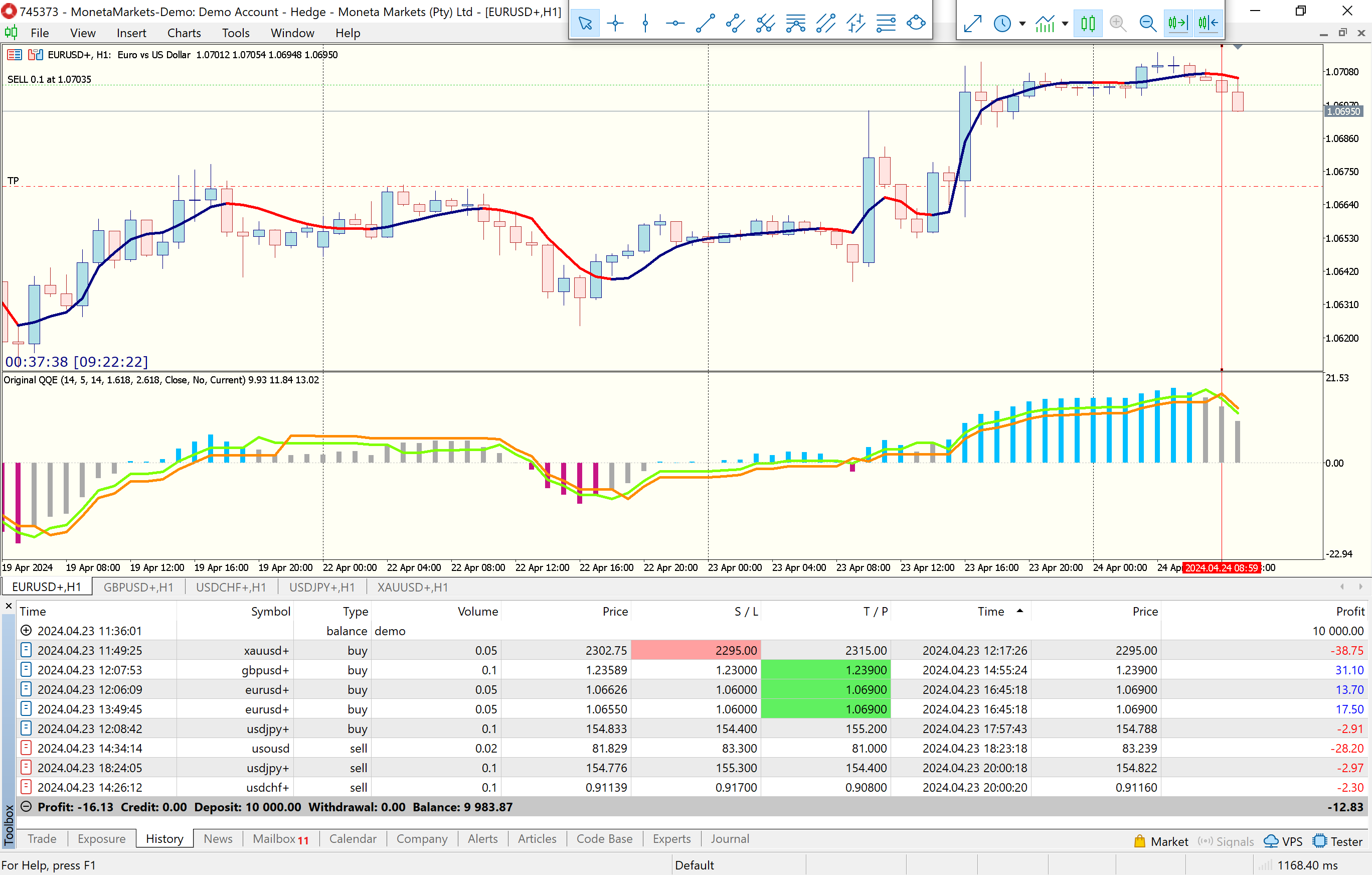This screenshot has height=875, width=1372.
Task: Select the crosshair tool
Action: pos(615,24)
